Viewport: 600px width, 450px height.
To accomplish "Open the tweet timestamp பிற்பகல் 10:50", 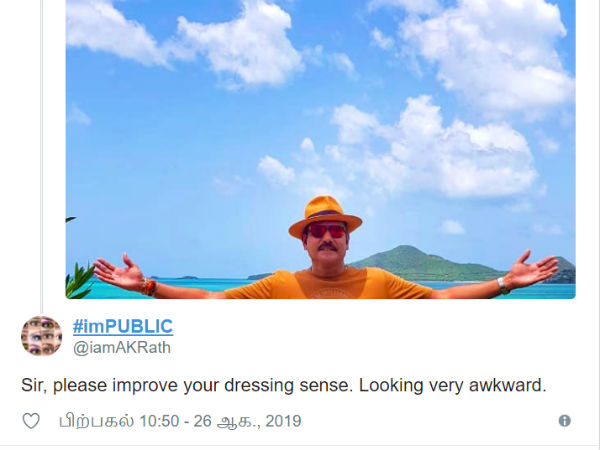I will (x=119, y=421).
